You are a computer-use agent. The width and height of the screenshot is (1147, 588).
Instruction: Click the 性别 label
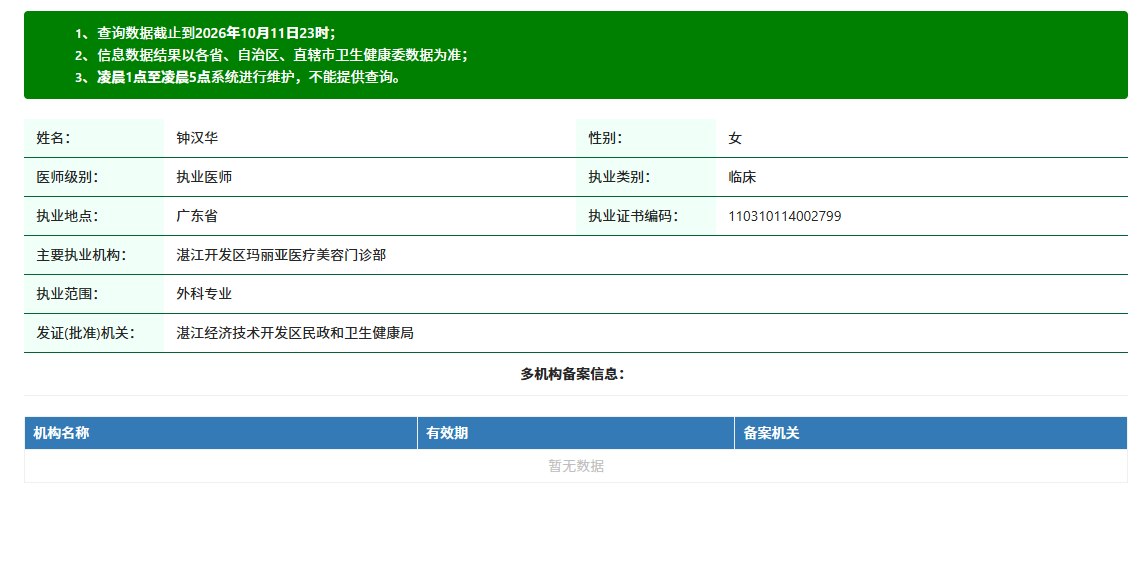click(605, 138)
